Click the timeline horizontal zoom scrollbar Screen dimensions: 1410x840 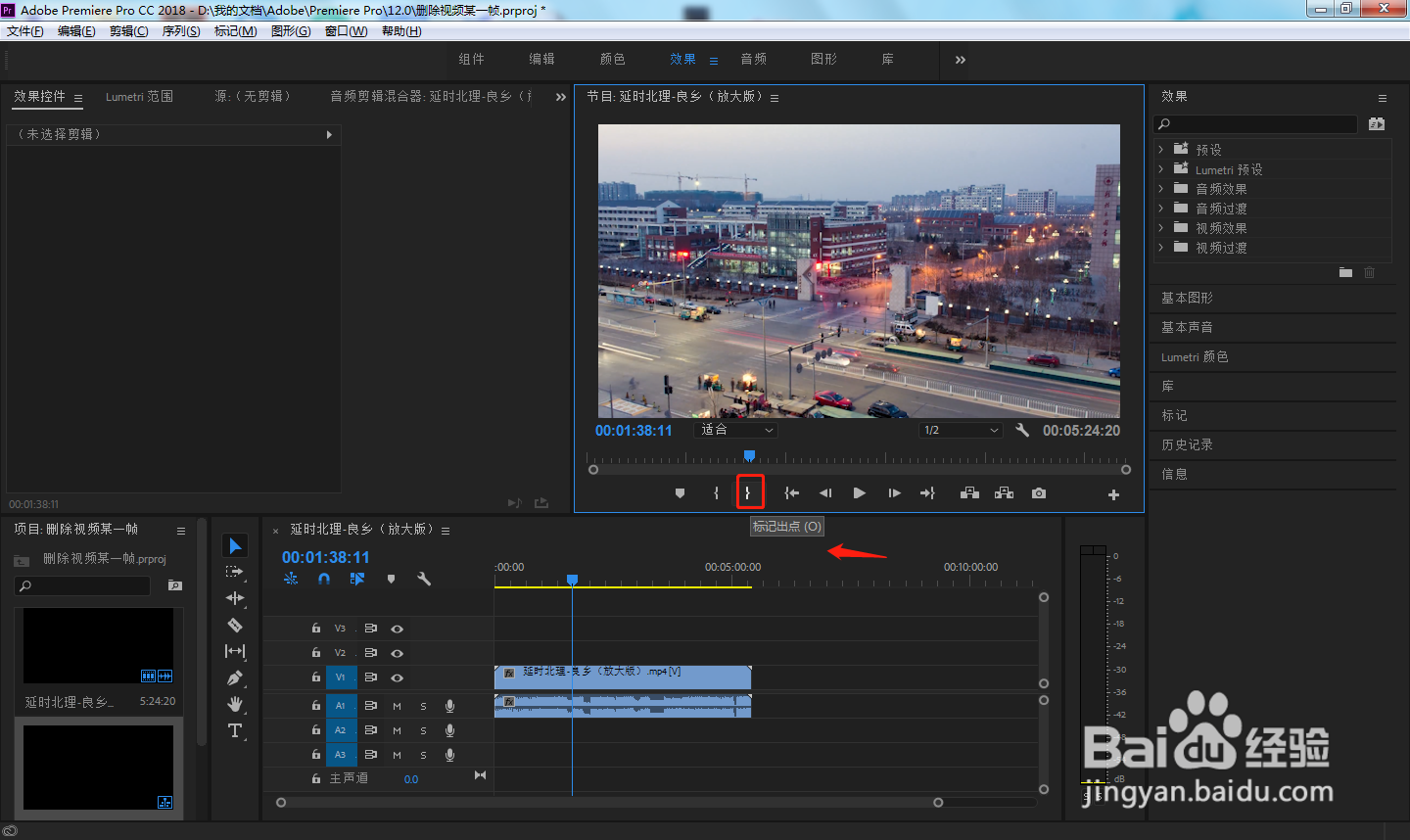pos(609,803)
